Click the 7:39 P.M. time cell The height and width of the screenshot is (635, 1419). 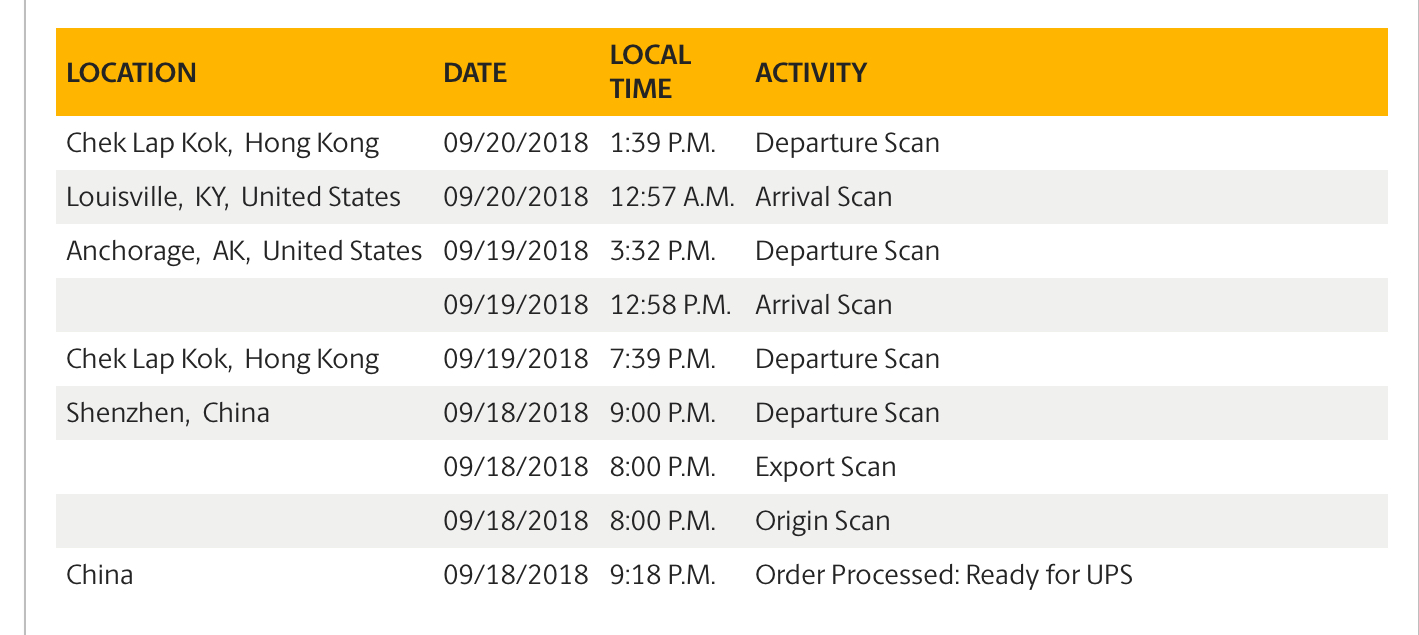[662, 359]
